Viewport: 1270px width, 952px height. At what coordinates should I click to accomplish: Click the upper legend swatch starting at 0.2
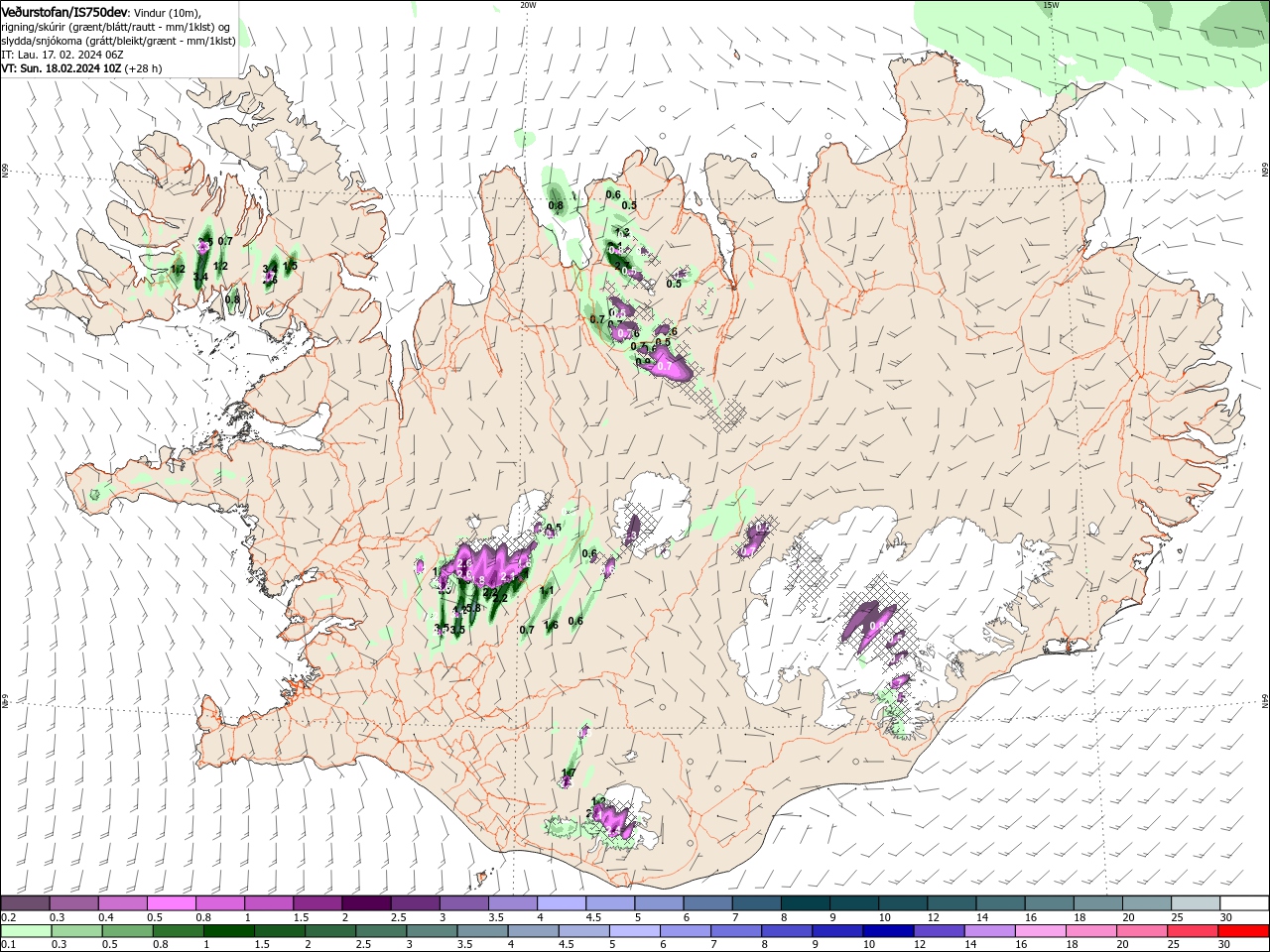coord(25,903)
